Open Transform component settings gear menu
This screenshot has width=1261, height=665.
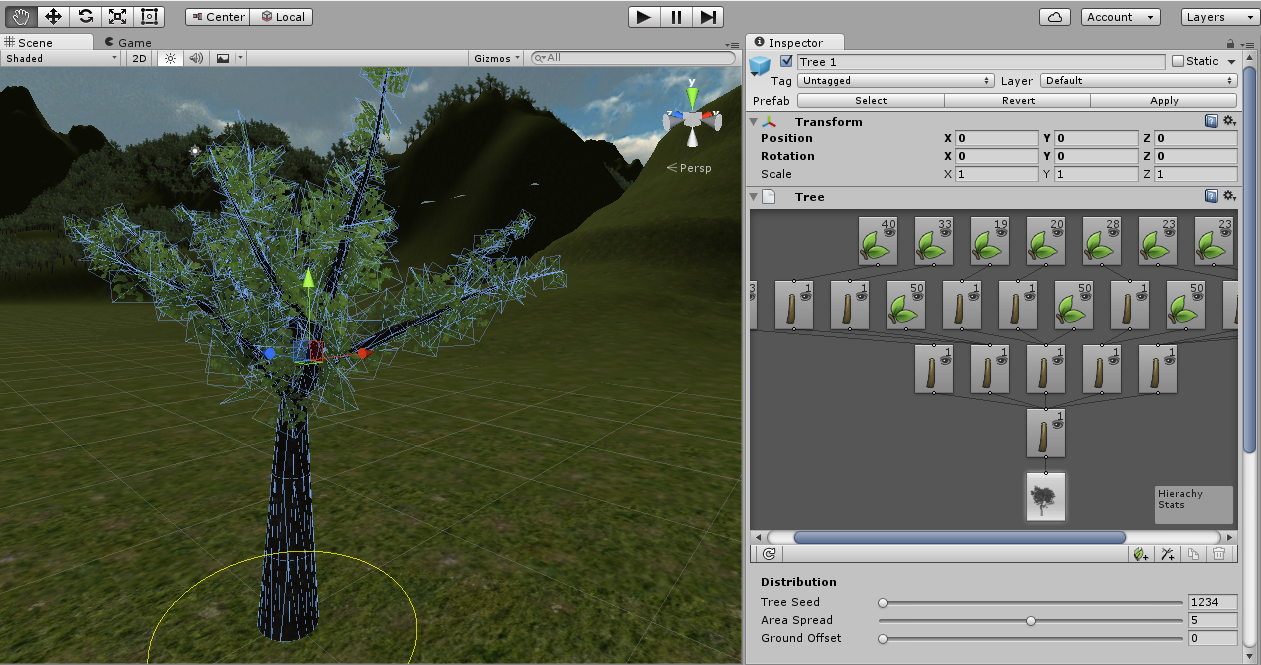1230,121
